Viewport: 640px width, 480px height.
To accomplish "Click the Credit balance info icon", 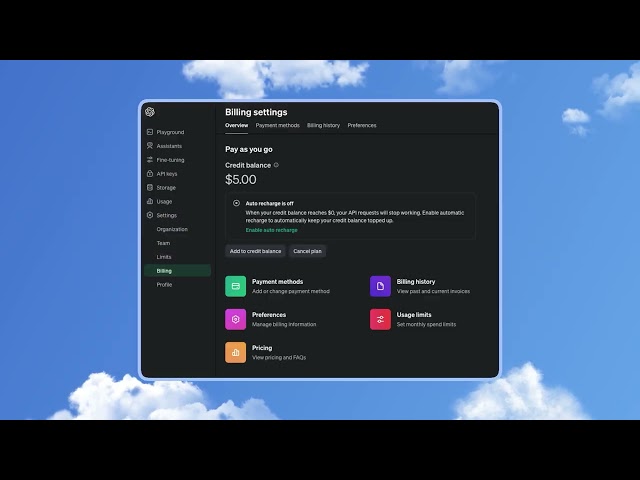I will [x=276, y=165].
